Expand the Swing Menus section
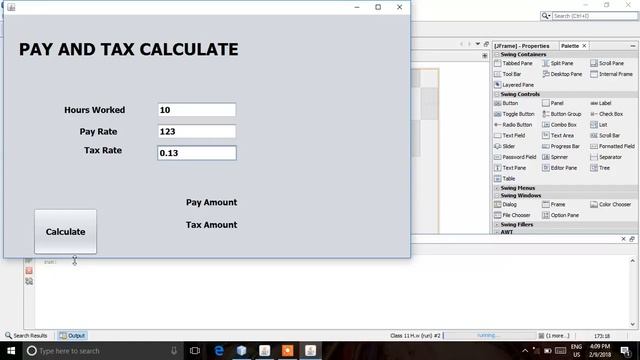The width and height of the screenshot is (640, 360). click(497, 188)
